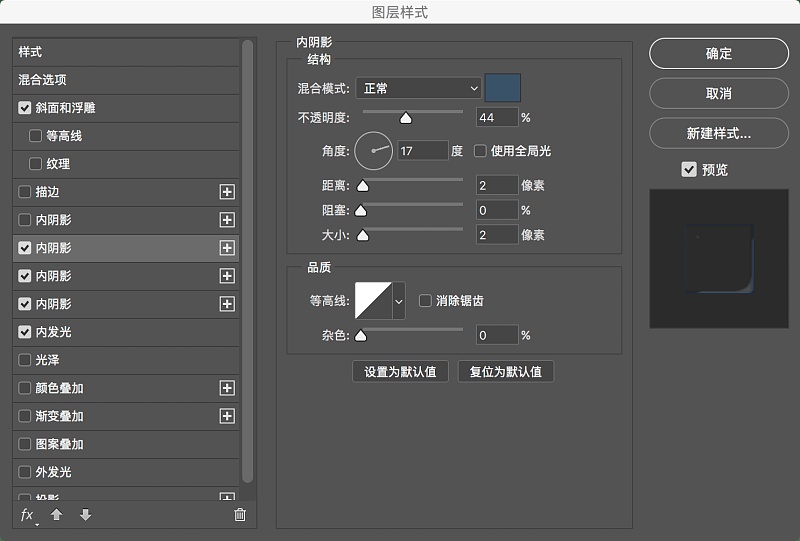This screenshot has width=800, height=541.
Task: Click the 取消 button
Action: tap(719, 93)
